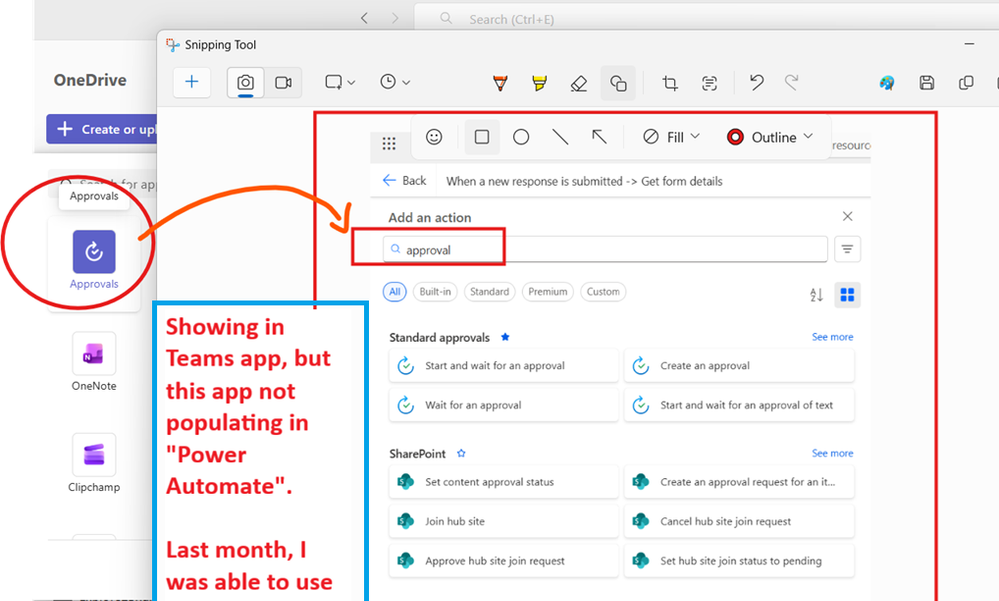This screenshot has width=999, height=601.
Task: Select the Snip camera mode
Action: (245, 82)
